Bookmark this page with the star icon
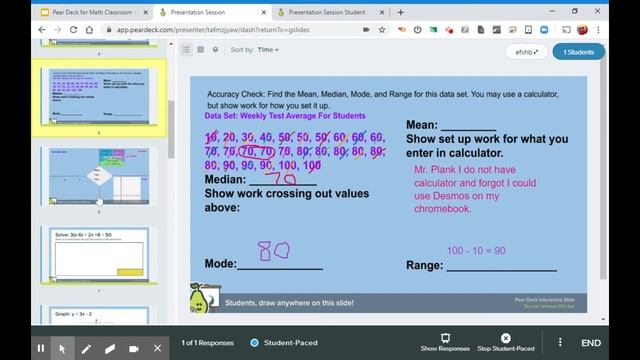640x360 pixels. click(382, 30)
